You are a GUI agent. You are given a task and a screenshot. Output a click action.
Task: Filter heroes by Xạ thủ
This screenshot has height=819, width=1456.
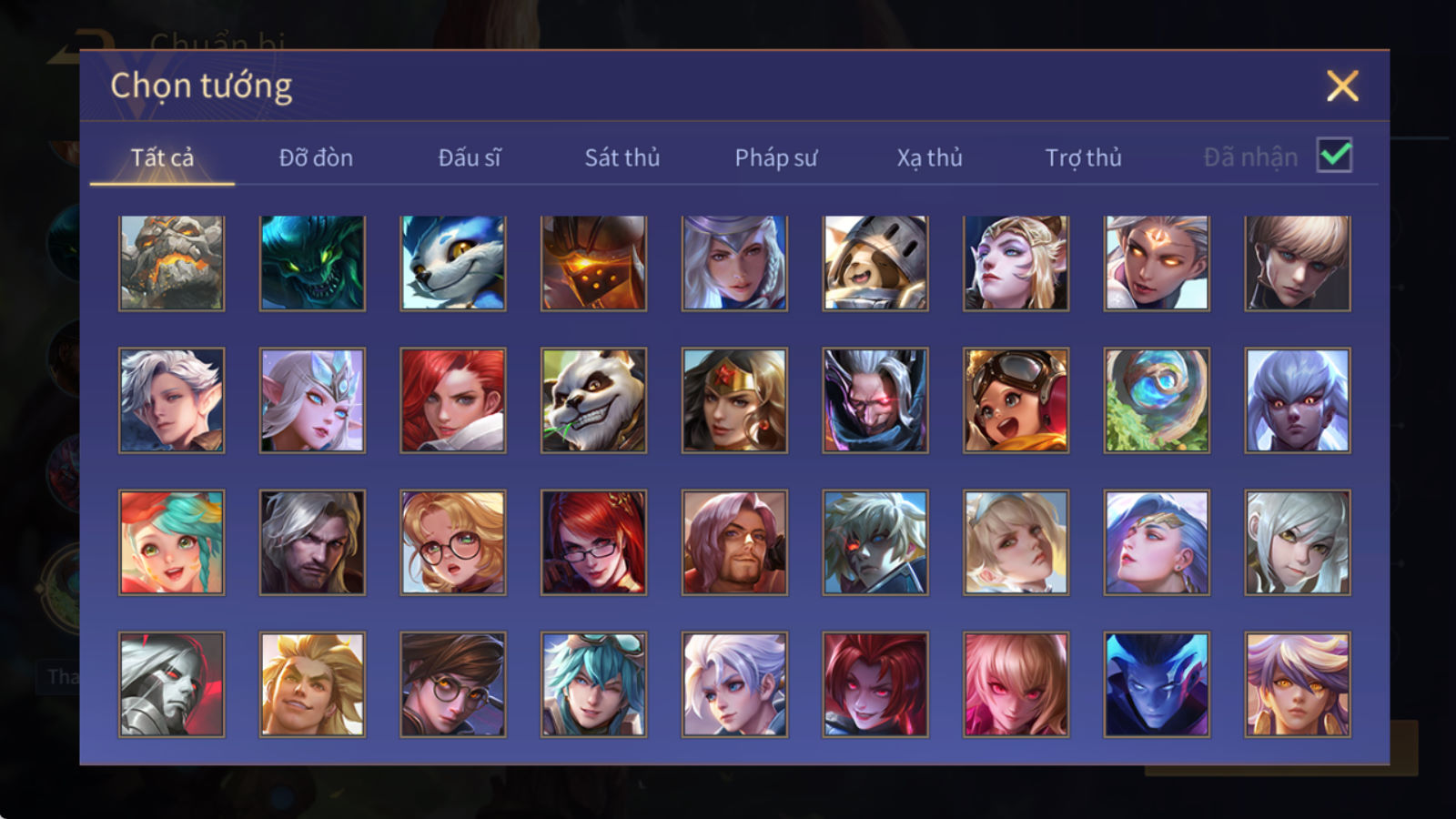[x=929, y=157]
